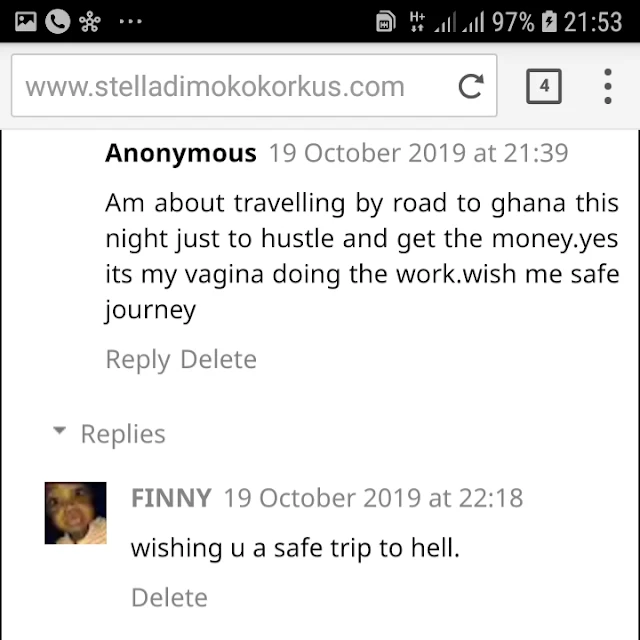
Task: Open the browser three-dot overflow menu
Action: point(607,86)
